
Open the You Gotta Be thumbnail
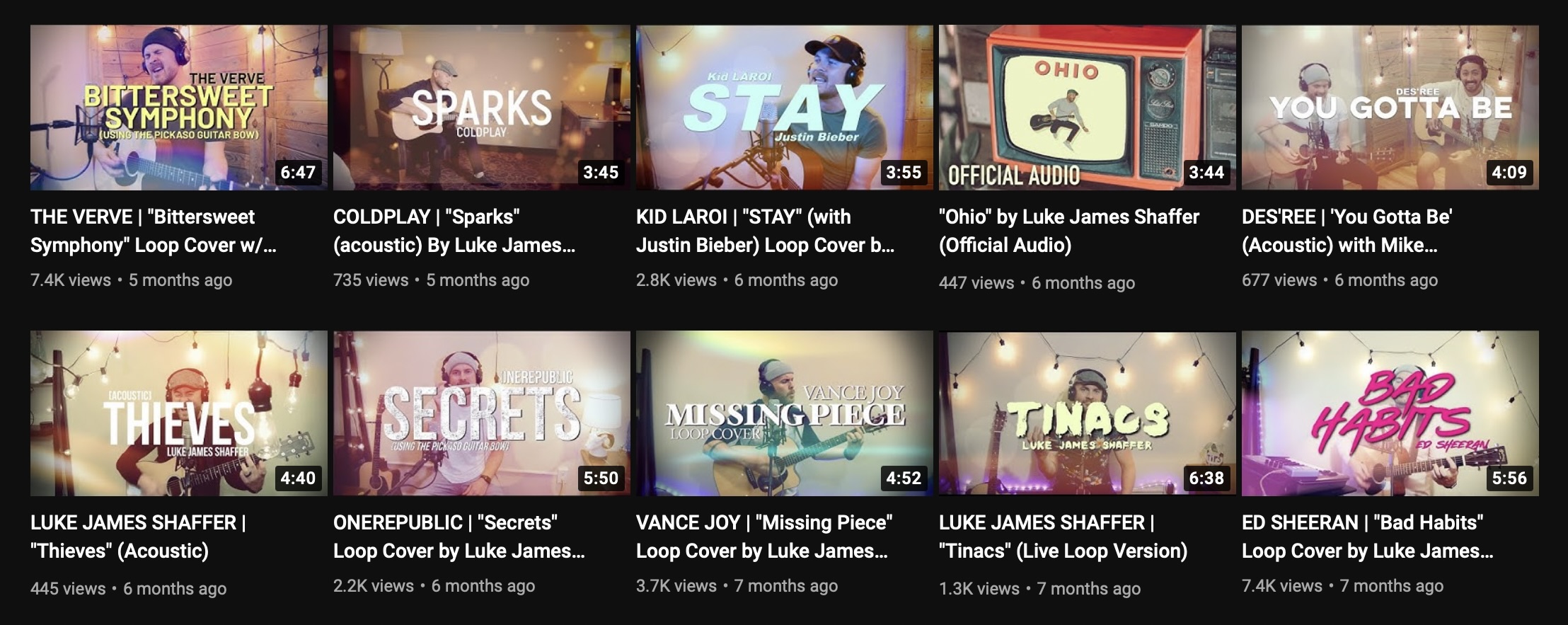(x=1390, y=108)
